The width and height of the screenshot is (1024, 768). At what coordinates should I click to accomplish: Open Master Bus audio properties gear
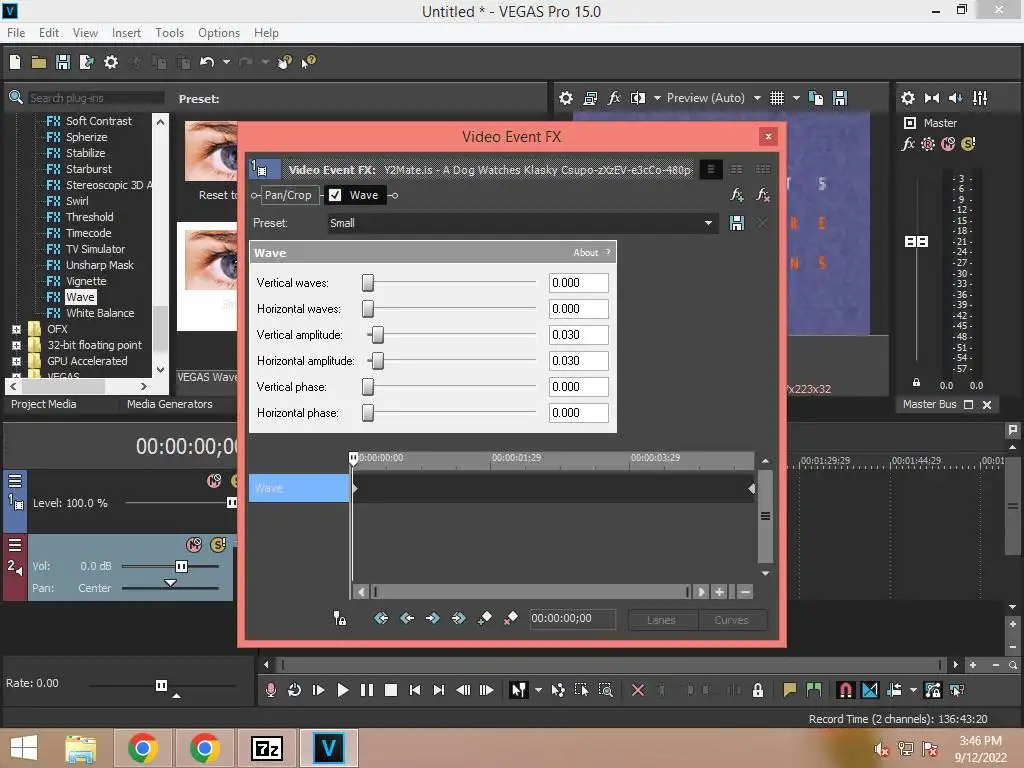click(x=908, y=98)
